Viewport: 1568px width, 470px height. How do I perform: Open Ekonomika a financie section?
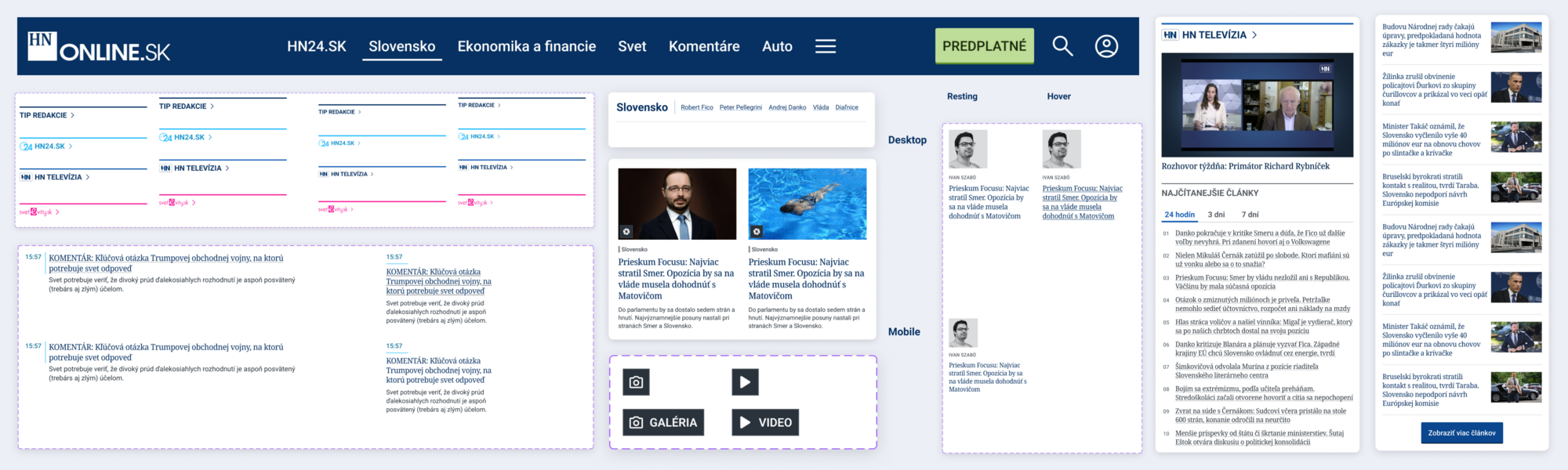(527, 46)
